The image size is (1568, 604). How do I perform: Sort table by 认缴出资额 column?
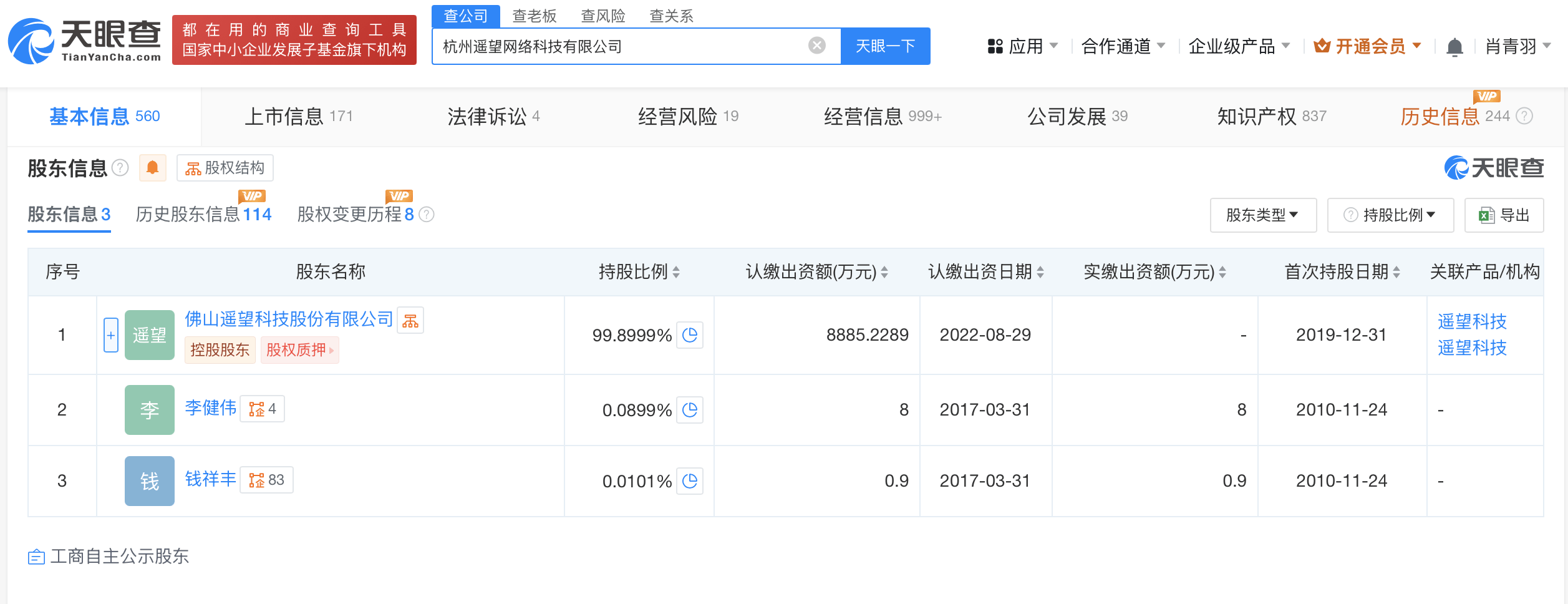(884, 272)
